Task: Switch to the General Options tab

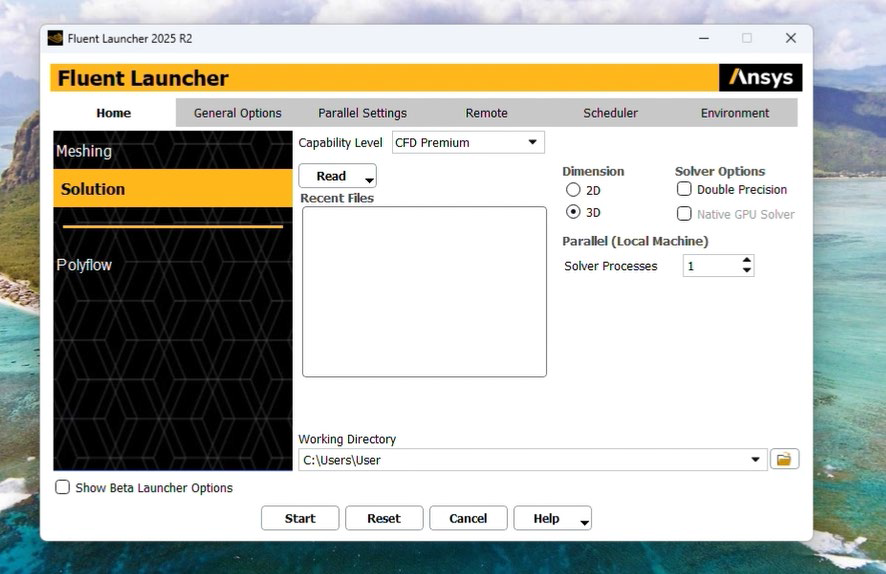Action: pyautogui.click(x=237, y=113)
